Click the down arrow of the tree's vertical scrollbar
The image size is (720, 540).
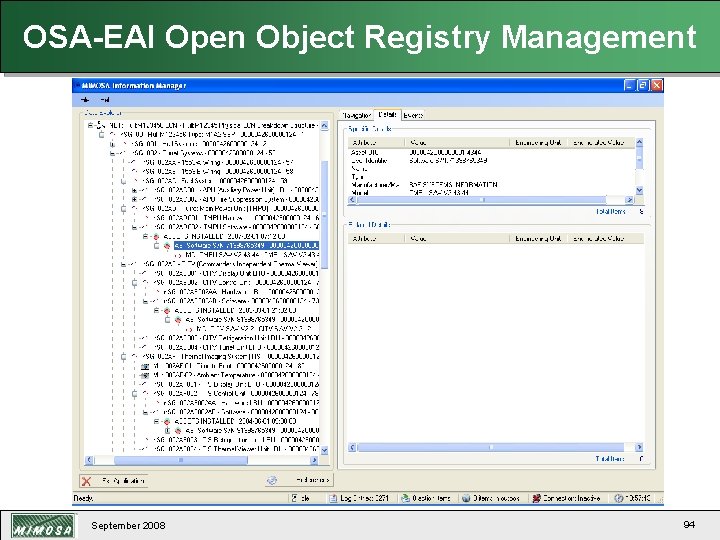[324, 450]
